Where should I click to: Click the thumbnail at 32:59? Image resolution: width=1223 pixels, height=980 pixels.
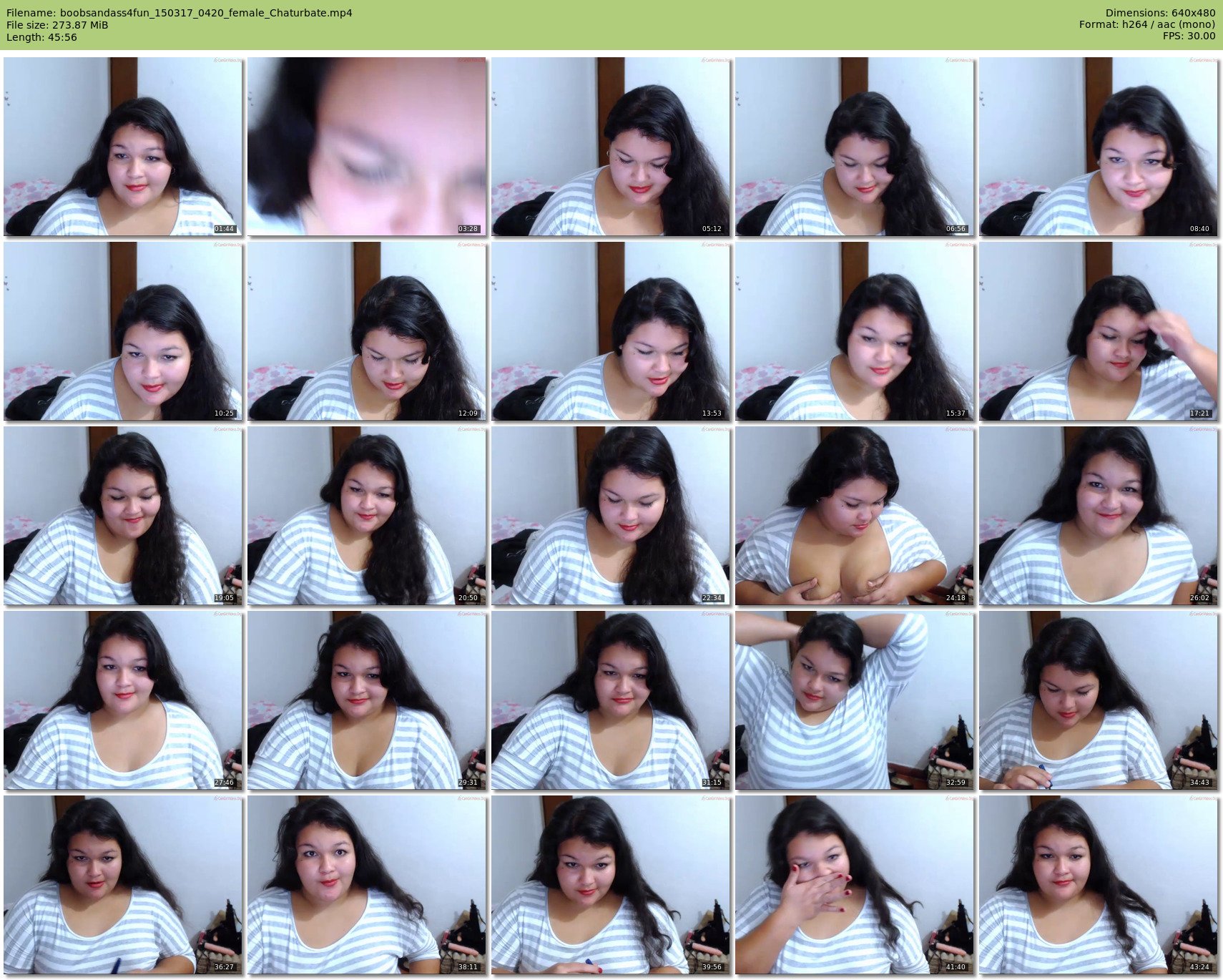tap(855, 700)
